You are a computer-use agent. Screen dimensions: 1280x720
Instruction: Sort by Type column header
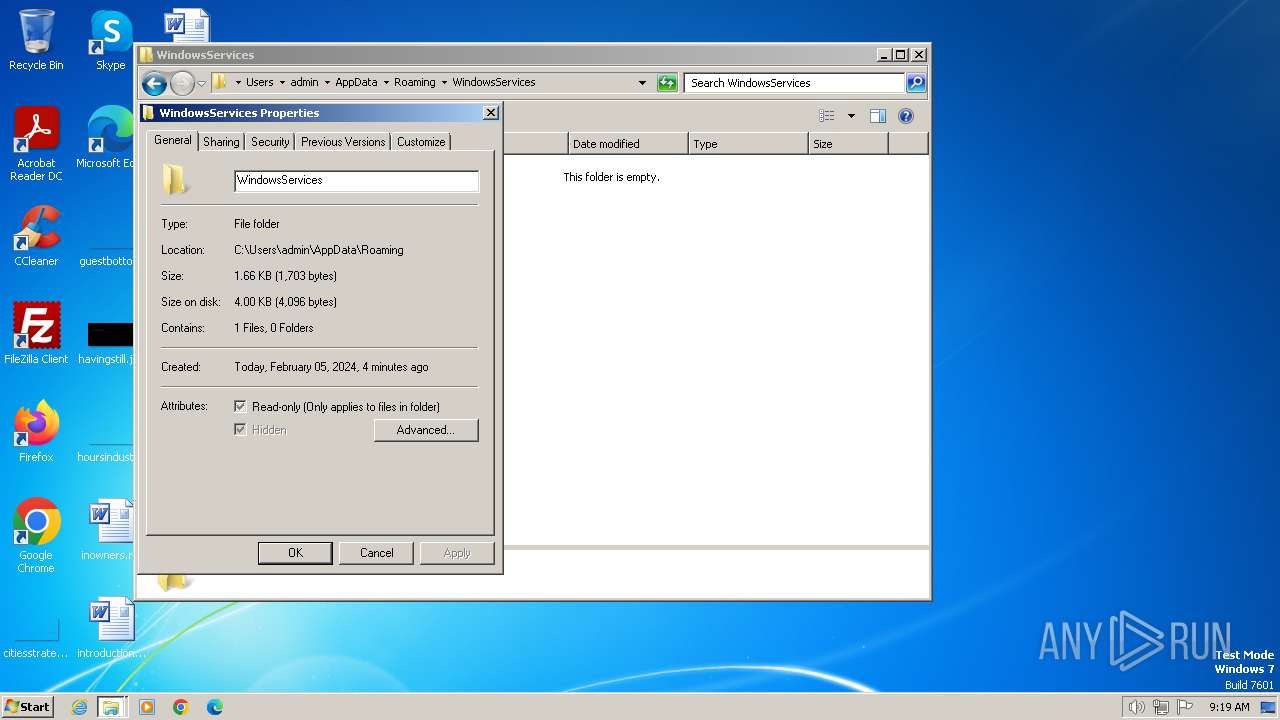(748, 144)
